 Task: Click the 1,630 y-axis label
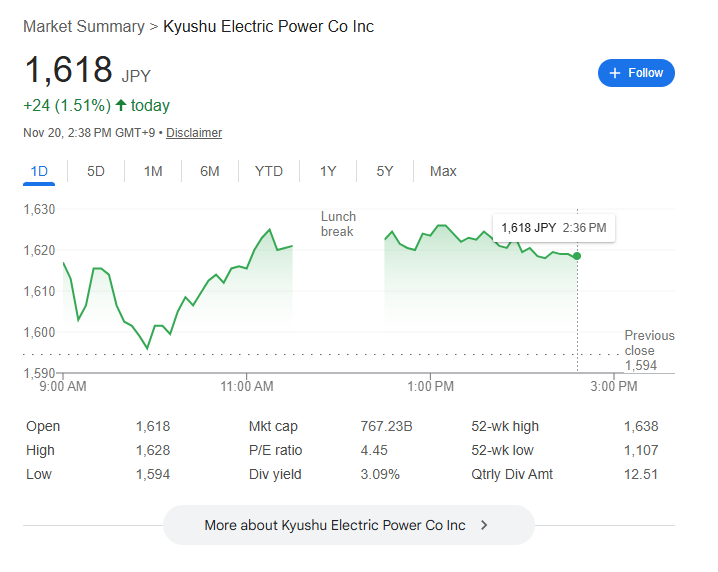coord(39,209)
